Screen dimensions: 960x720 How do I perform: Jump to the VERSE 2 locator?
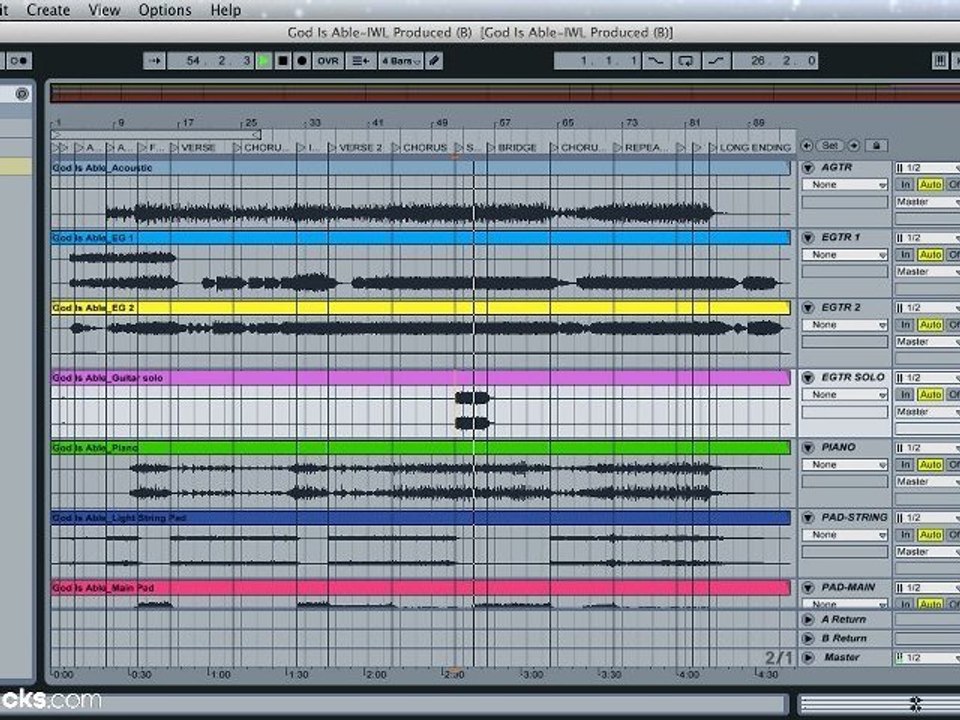pyautogui.click(x=356, y=148)
